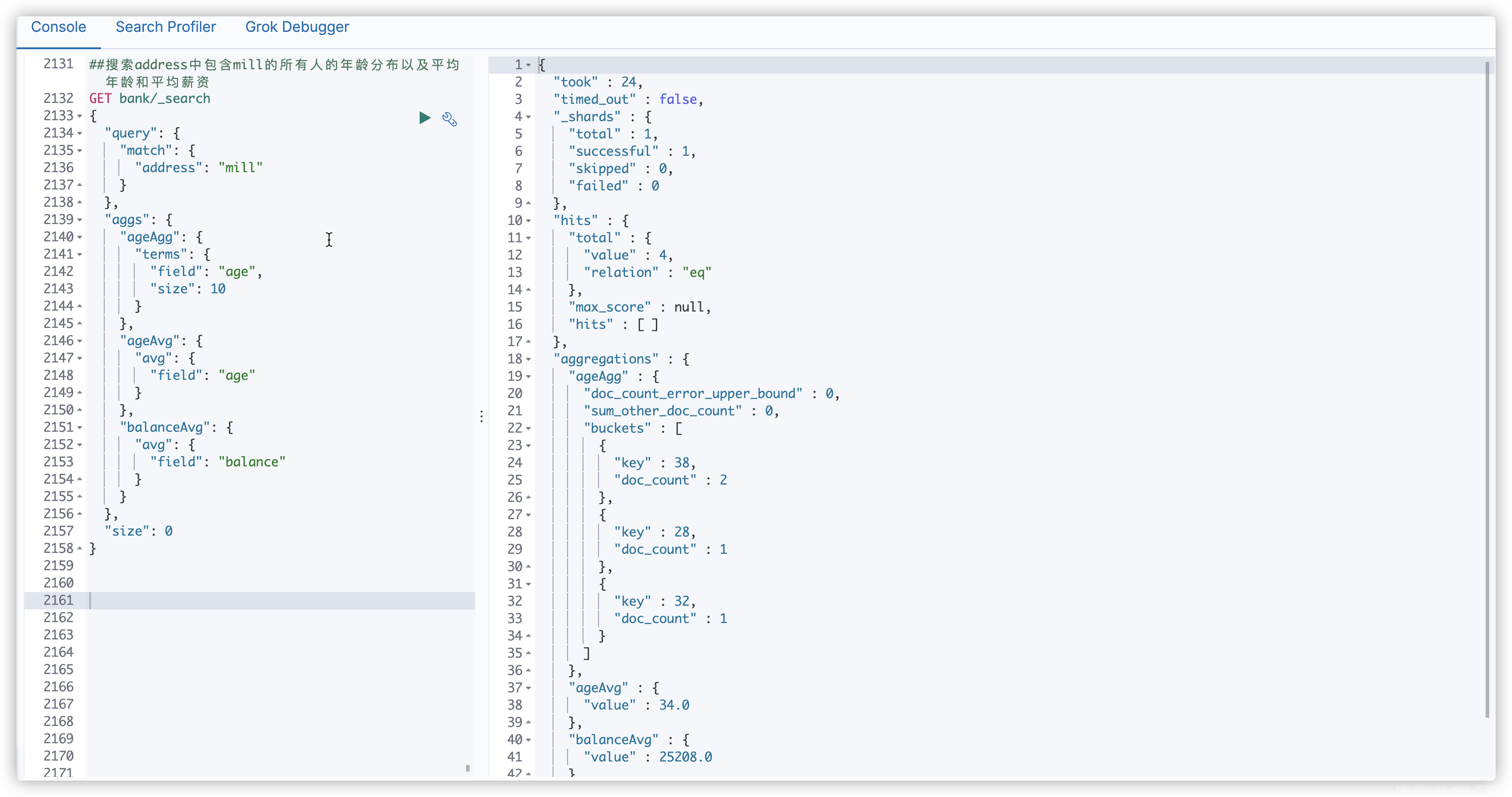Switch to the Grok Debugger tab
The image size is (1512, 797).
point(297,27)
